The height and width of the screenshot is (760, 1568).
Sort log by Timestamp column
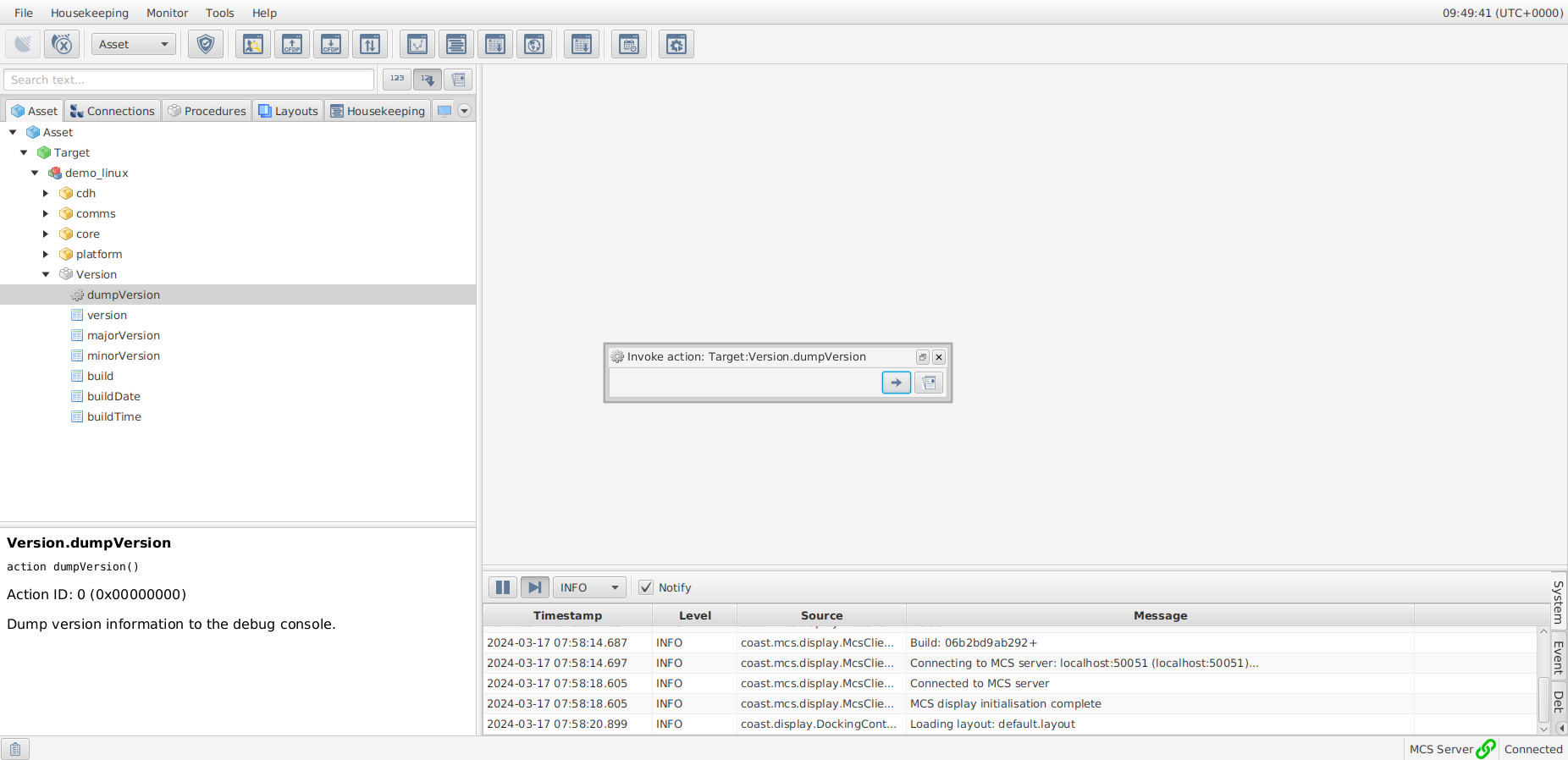(x=567, y=615)
